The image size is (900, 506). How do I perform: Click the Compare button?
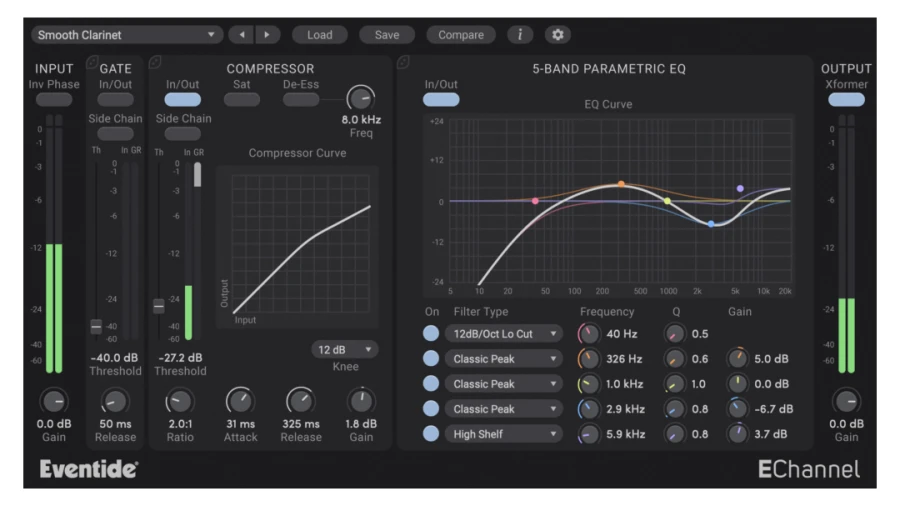pos(461,35)
